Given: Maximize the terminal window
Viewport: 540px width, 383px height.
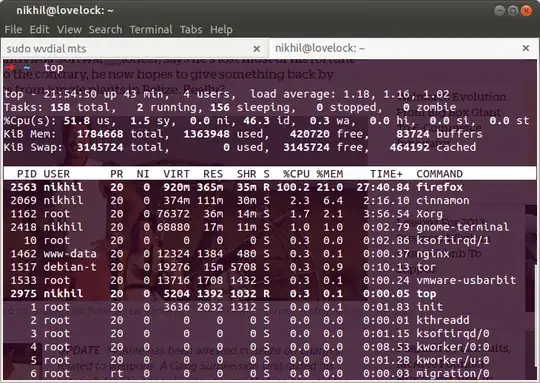Looking at the screenshot, I should (513, 11).
